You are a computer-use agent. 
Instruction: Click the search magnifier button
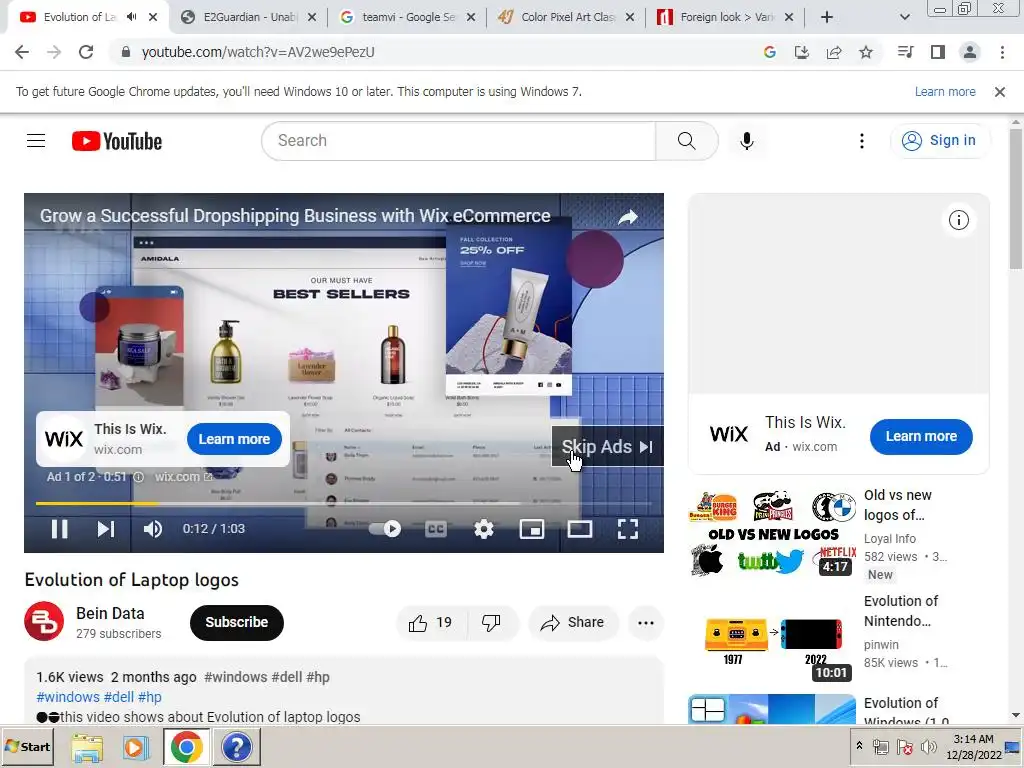click(686, 140)
